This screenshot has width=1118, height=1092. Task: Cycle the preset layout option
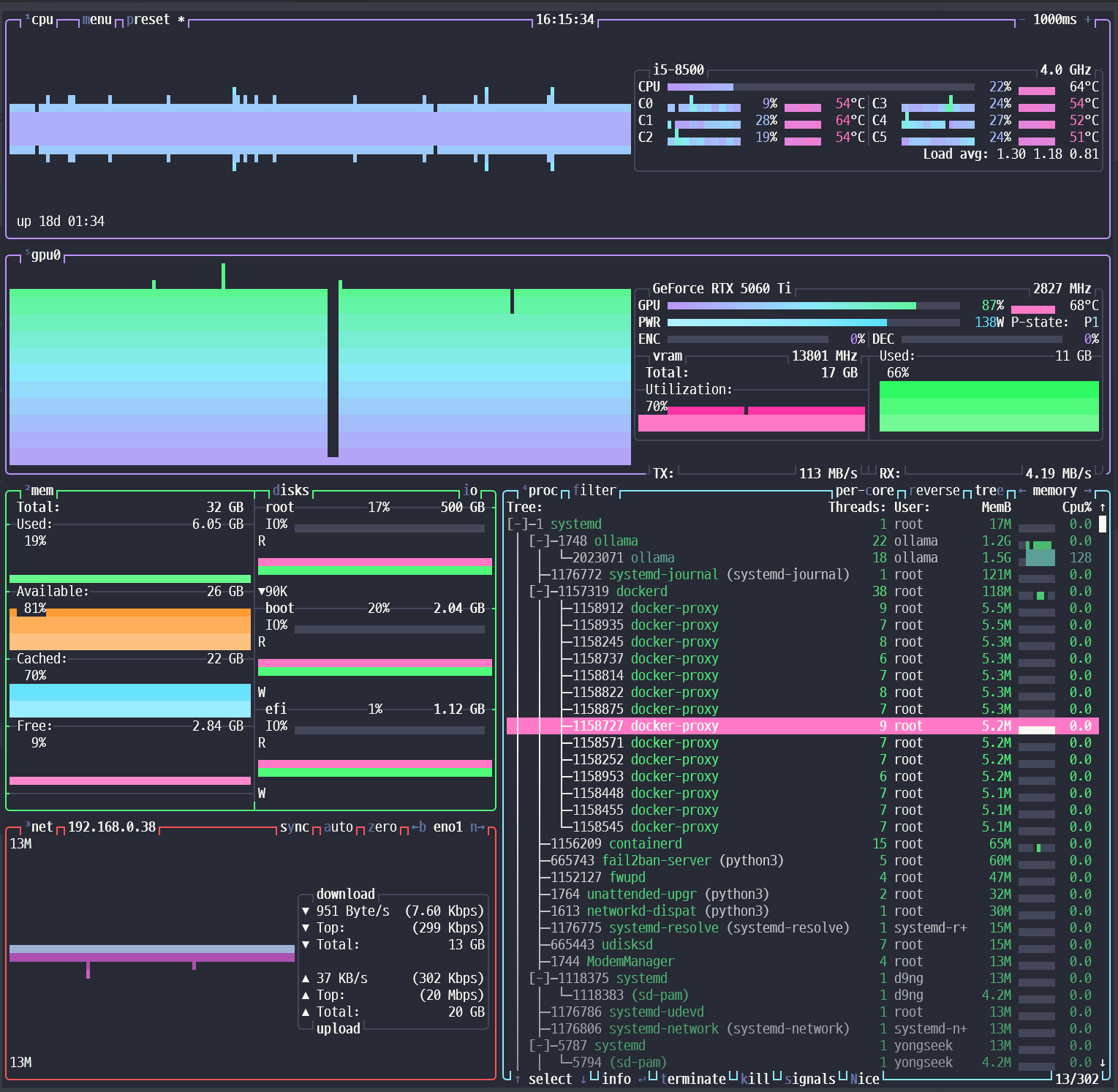[x=148, y=20]
